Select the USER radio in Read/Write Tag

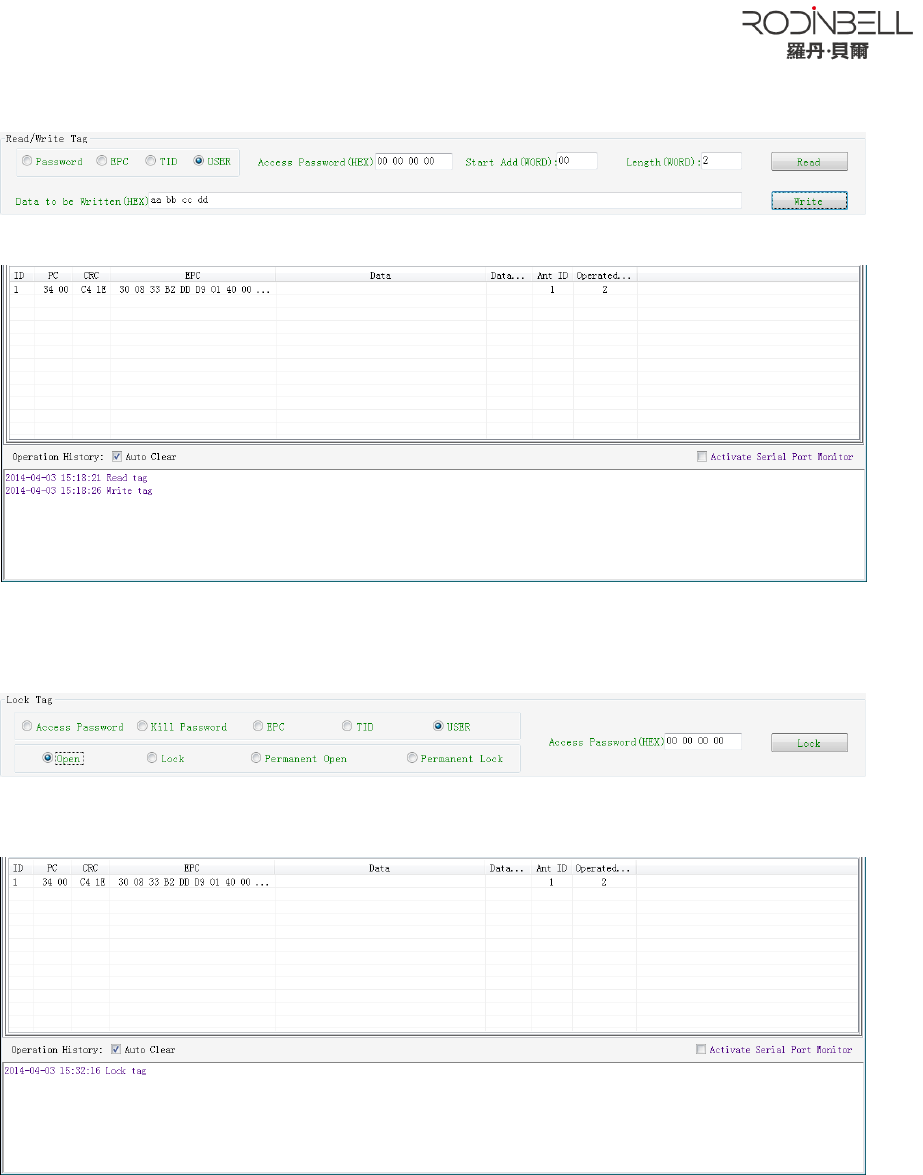tap(199, 161)
